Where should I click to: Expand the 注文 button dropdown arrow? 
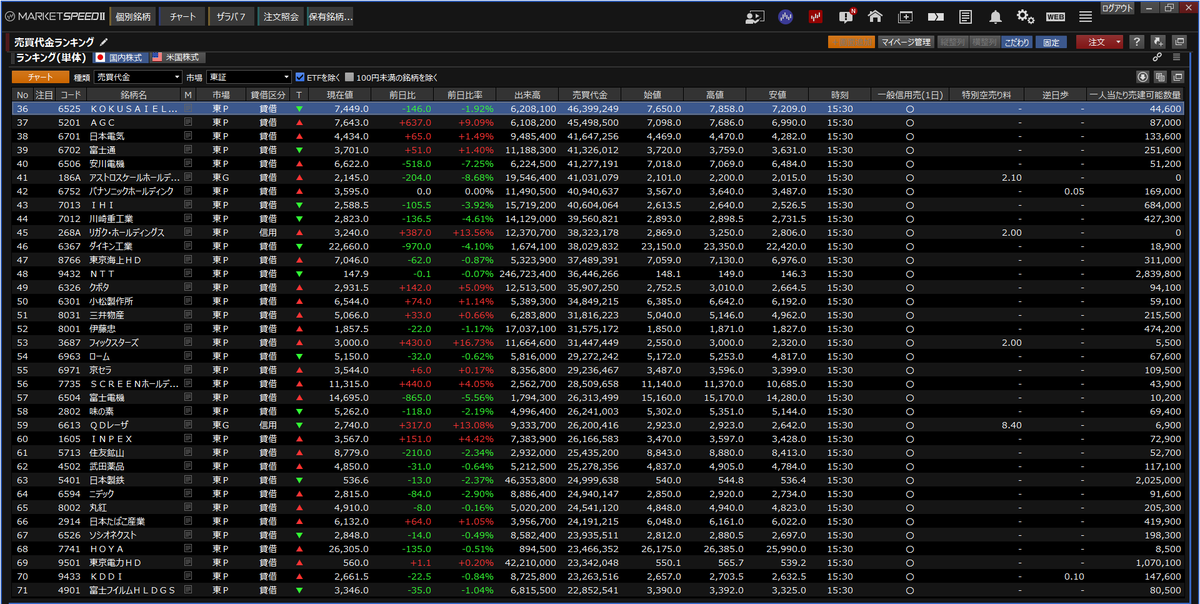1116,42
